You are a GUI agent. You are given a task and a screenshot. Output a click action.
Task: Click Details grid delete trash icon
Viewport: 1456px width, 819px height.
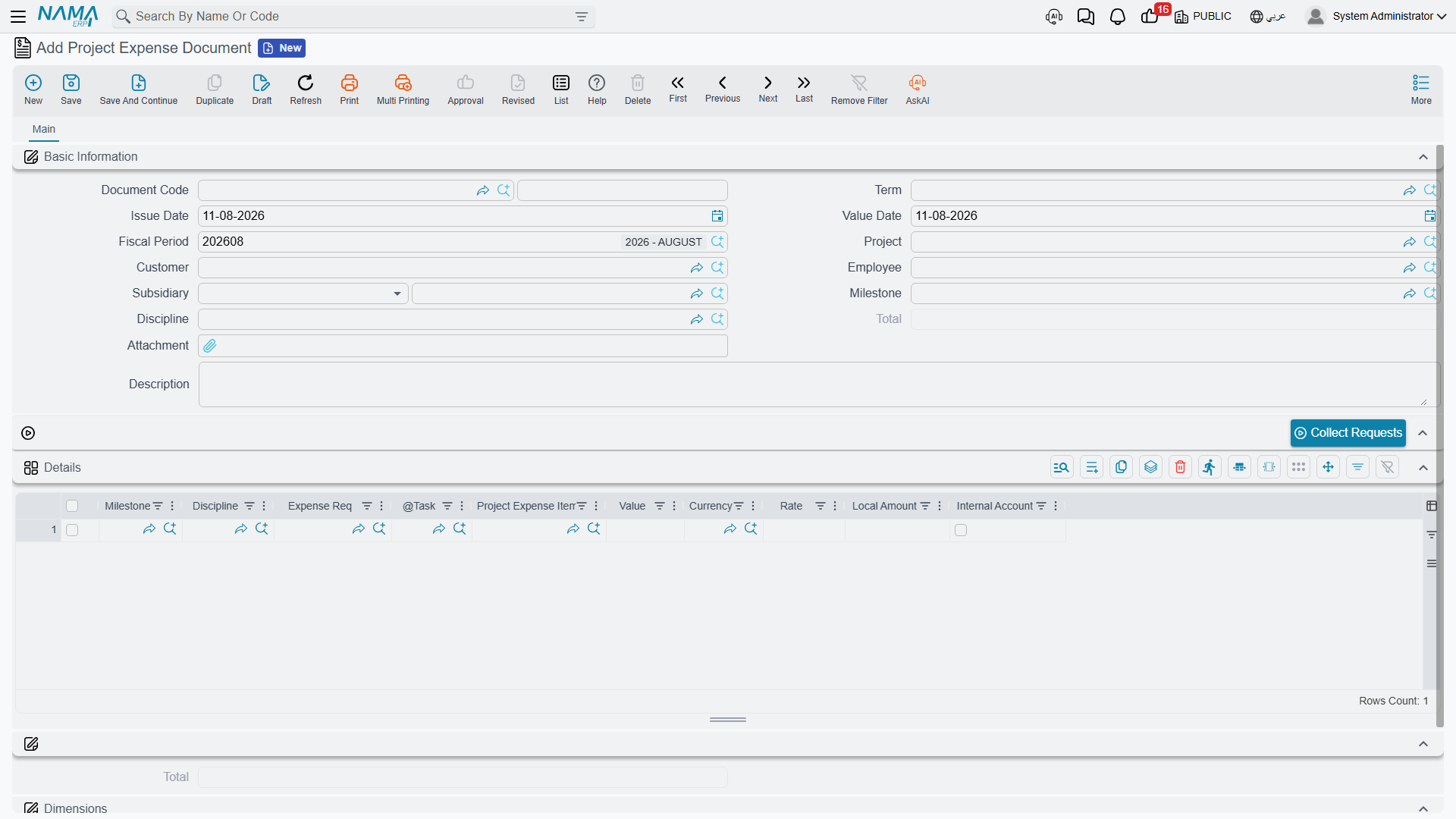point(1180,467)
